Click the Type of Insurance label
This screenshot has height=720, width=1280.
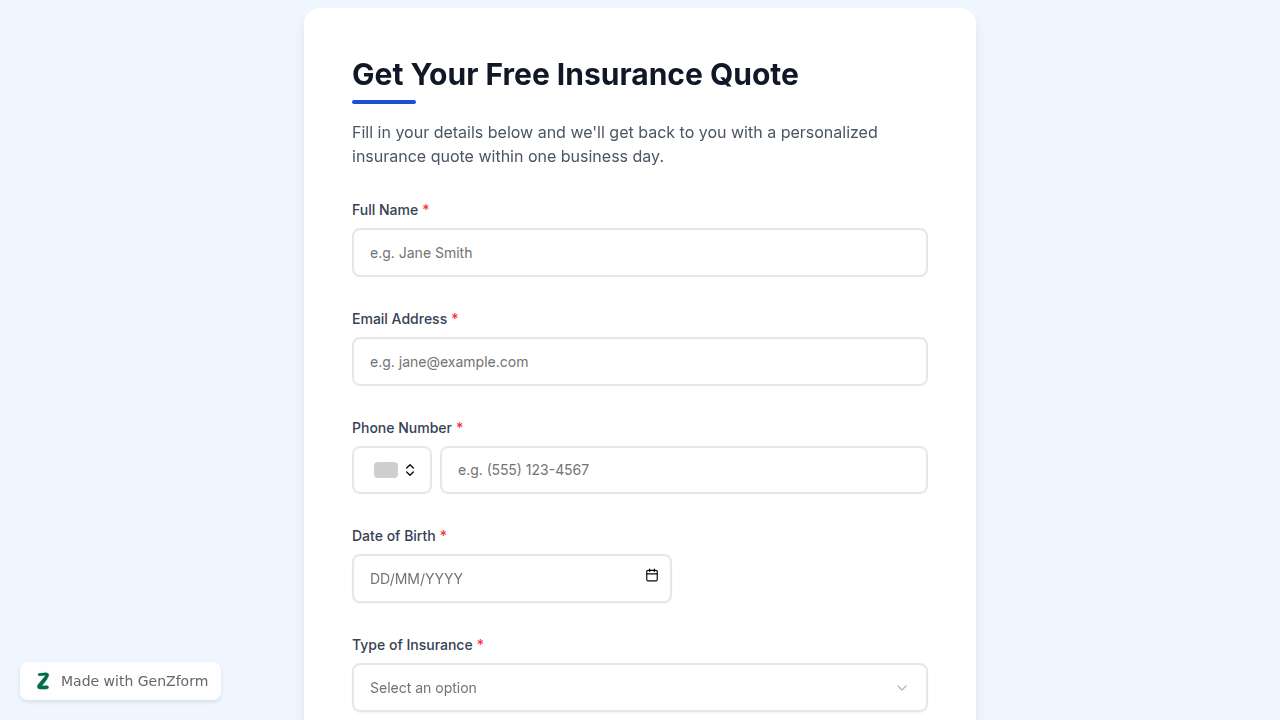412,645
